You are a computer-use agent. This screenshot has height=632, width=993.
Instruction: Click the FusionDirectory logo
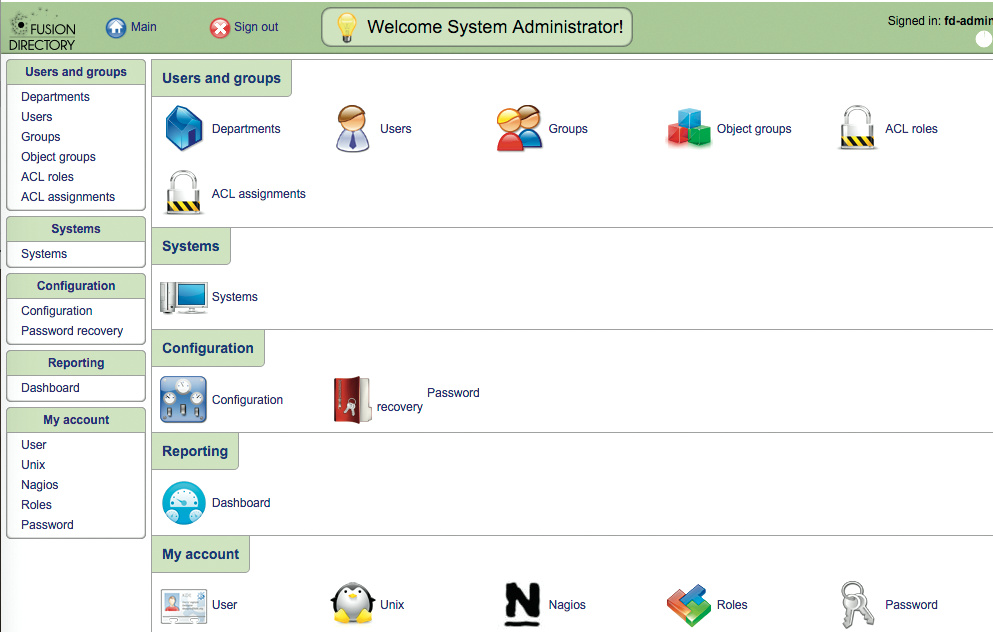[42, 29]
